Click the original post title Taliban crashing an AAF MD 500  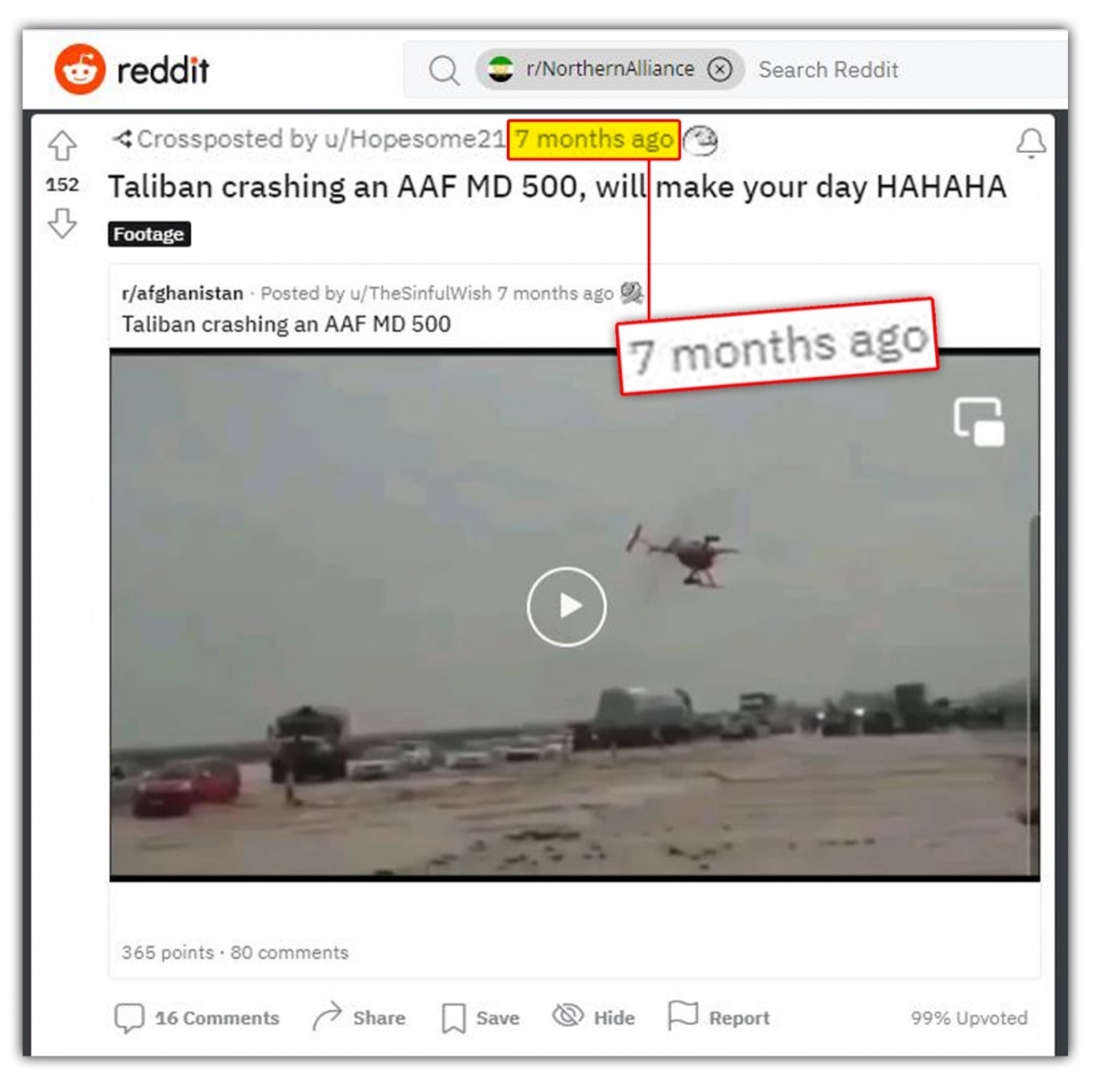[286, 324]
